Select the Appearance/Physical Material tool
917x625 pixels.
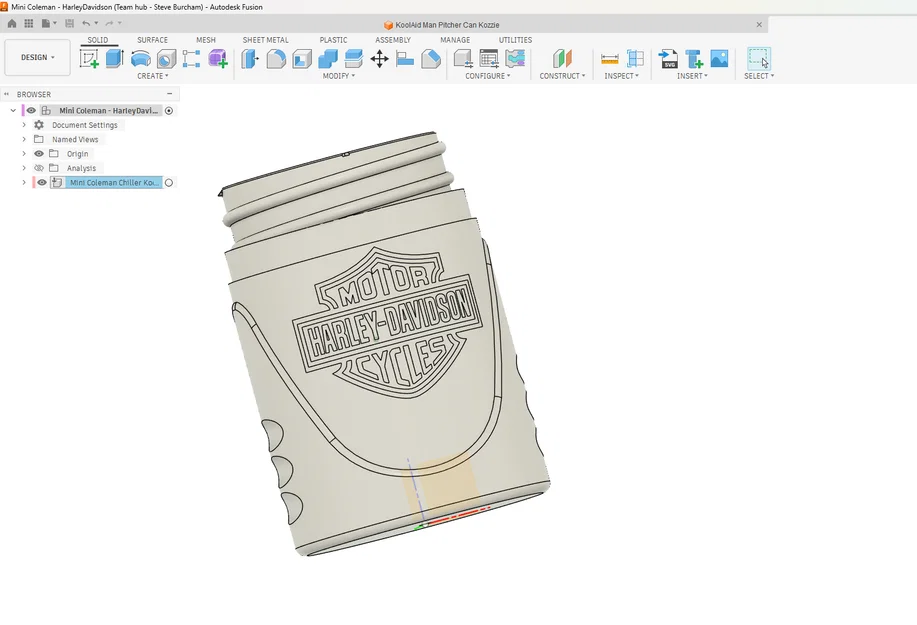431,58
